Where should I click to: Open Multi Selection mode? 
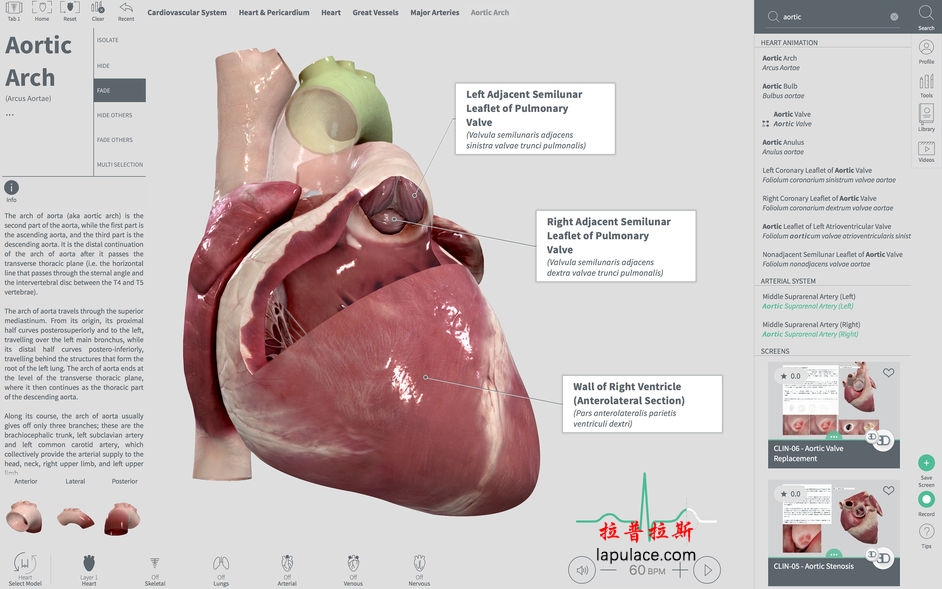[x=120, y=163]
